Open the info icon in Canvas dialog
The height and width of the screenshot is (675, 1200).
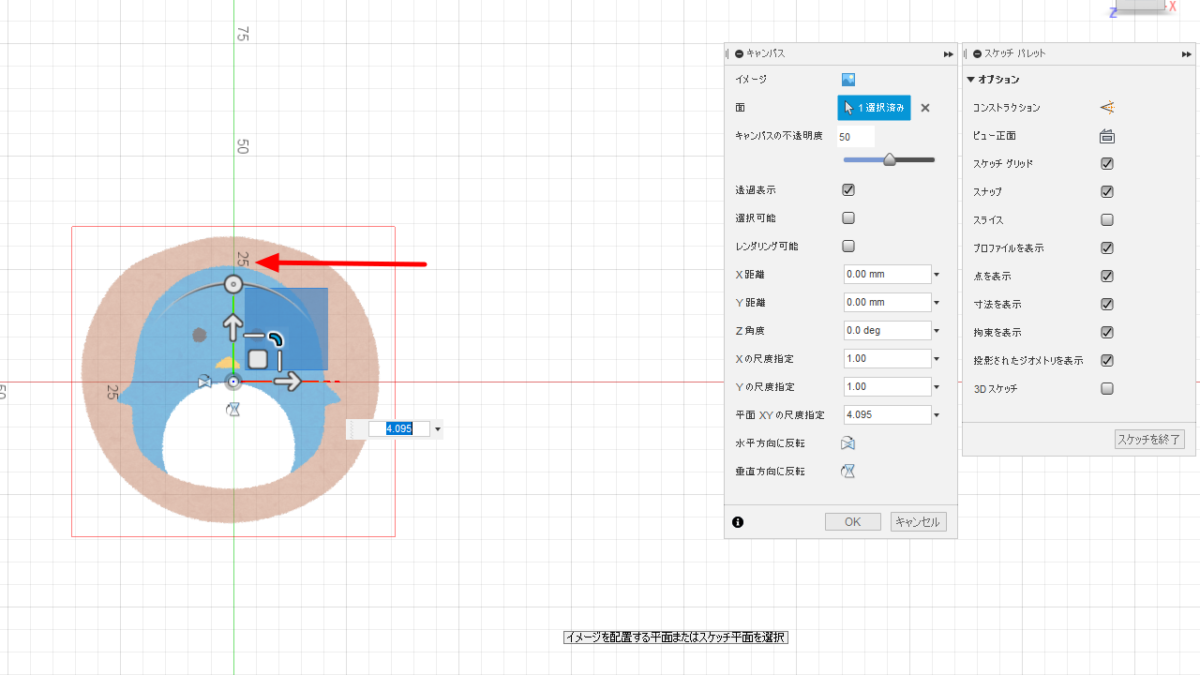[x=738, y=522]
